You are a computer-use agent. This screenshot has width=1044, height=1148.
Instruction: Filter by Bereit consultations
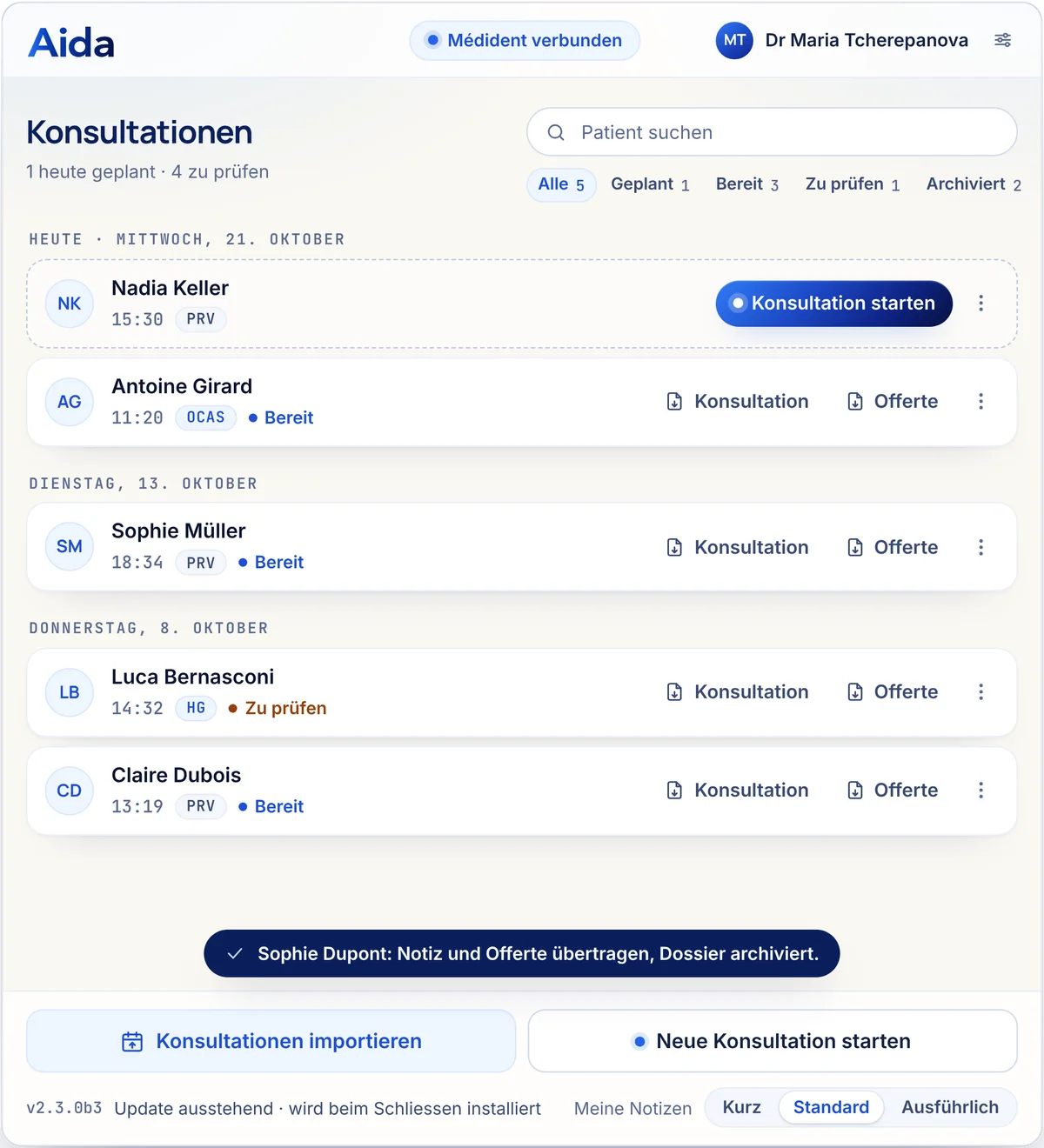pyautogui.click(x=747, y=184)
